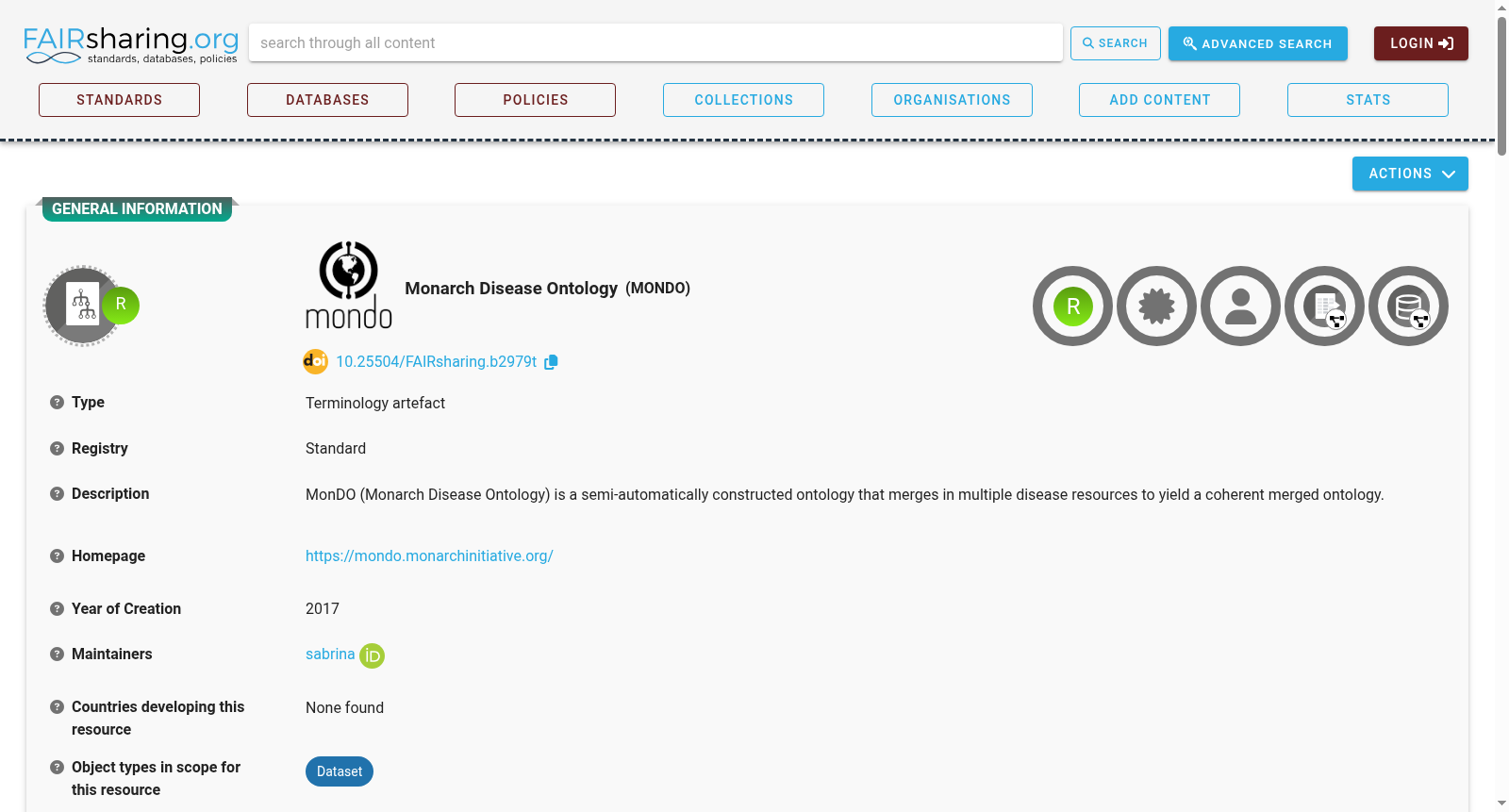The image size is (1509, 812).
Task: Click the Login button
Action: coord(1421,43)
